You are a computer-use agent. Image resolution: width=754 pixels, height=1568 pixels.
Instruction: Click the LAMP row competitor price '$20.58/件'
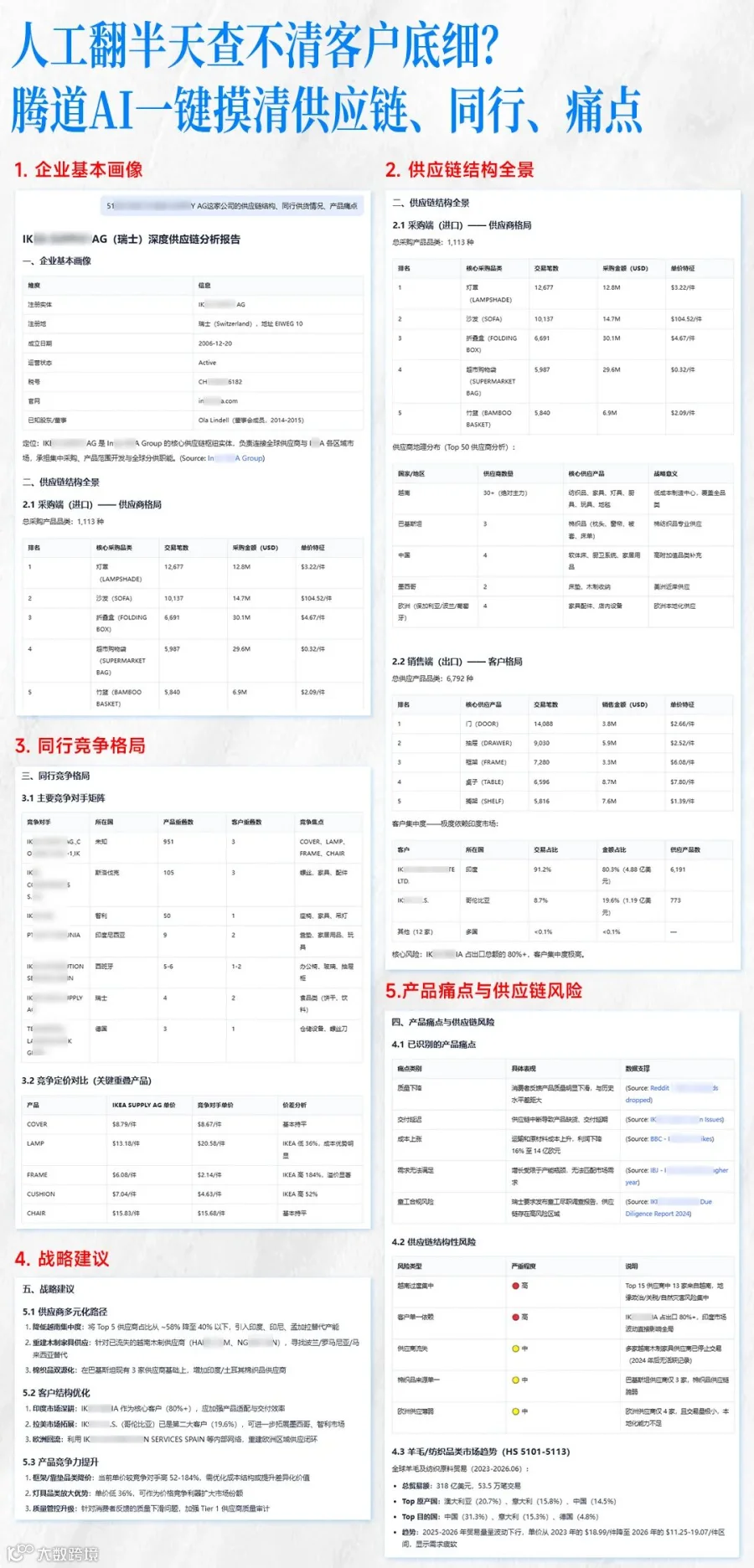(210, 1143)
